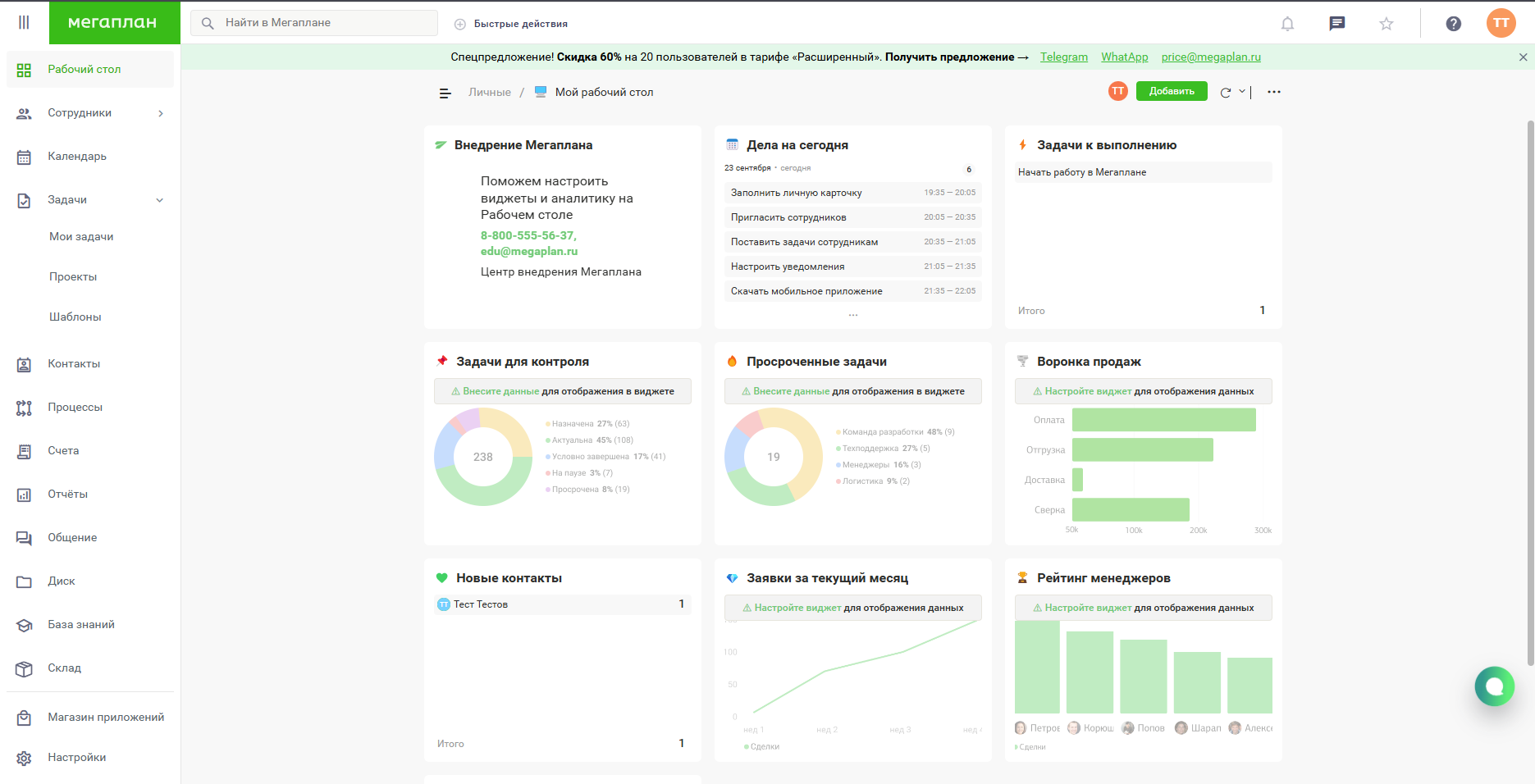Open the three-dot dashboard options menu
Image resolution: width=1535 pixels, height=784 pixels.
[1273, 92]
